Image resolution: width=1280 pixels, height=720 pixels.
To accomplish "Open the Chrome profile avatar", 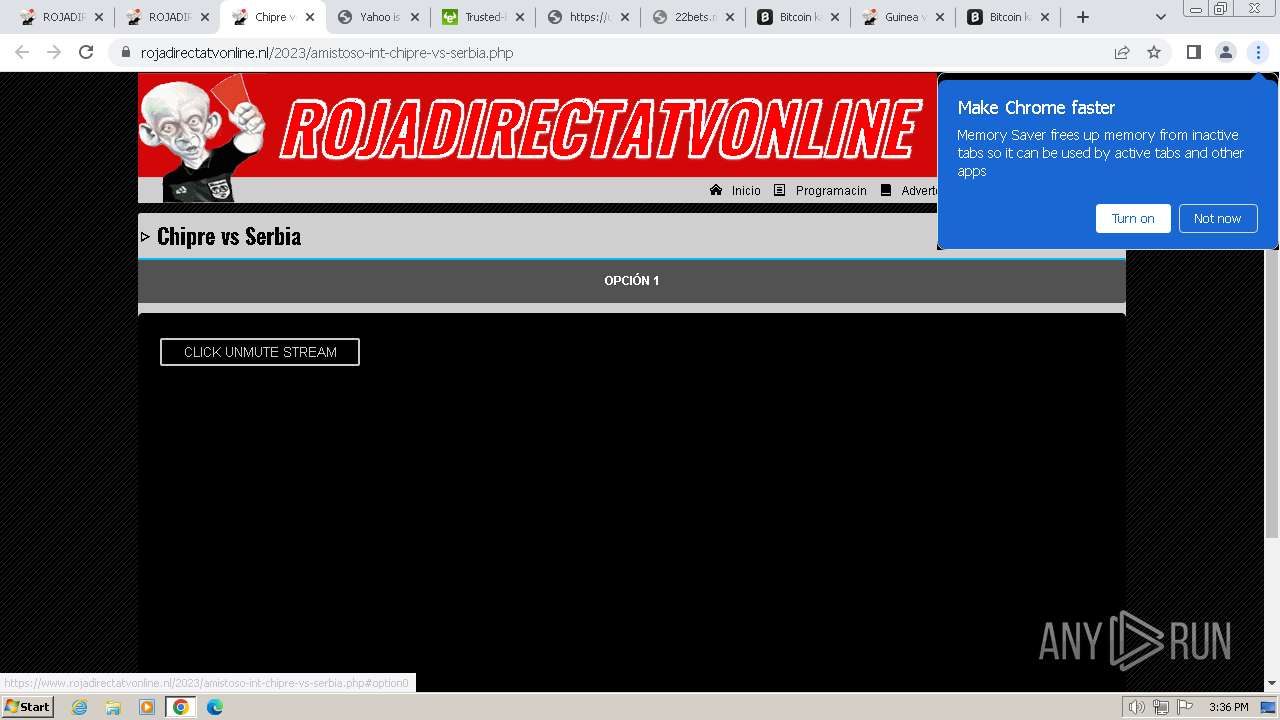I will point(1225,53).
